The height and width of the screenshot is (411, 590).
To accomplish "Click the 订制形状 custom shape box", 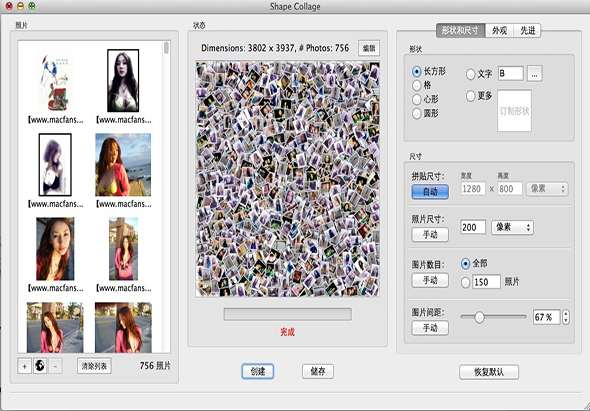I will point(514,111).
